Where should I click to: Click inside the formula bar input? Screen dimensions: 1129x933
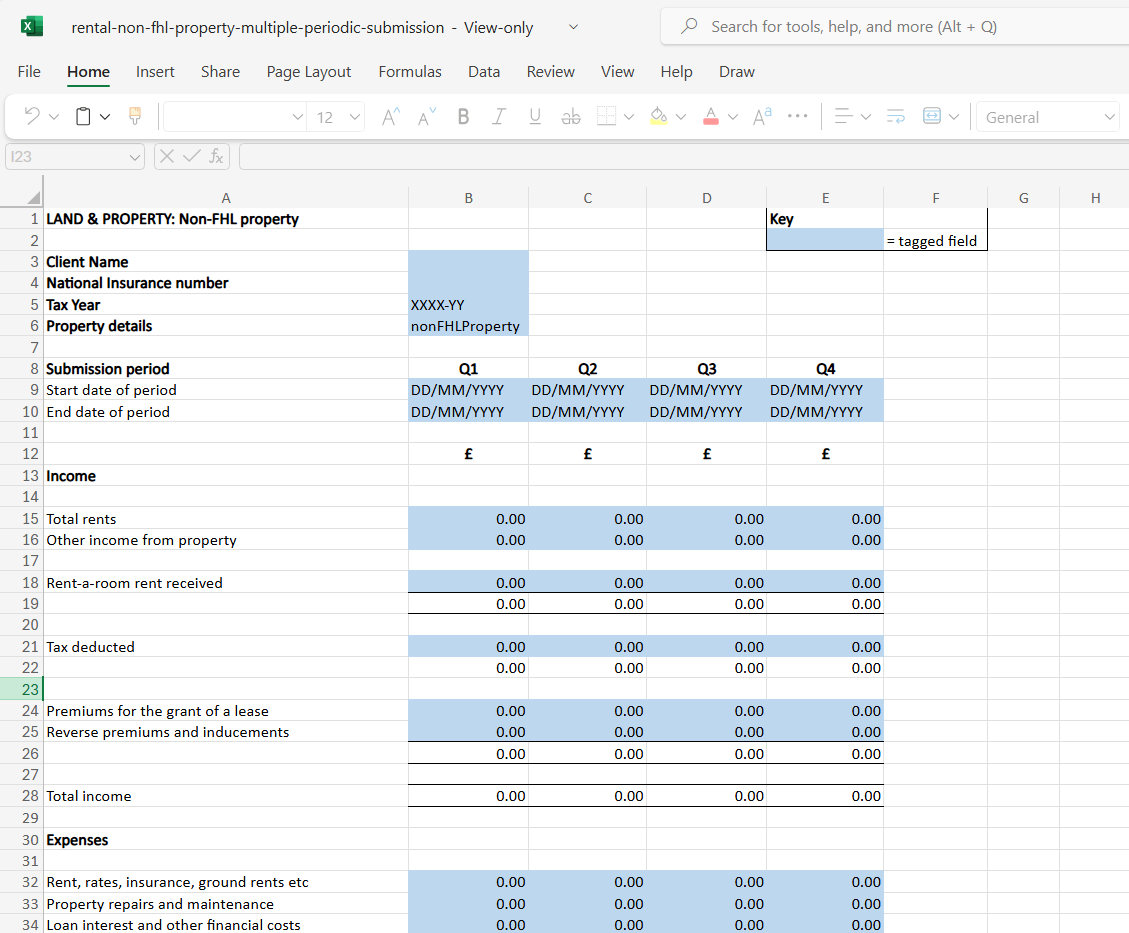click(x=684, y=156)
